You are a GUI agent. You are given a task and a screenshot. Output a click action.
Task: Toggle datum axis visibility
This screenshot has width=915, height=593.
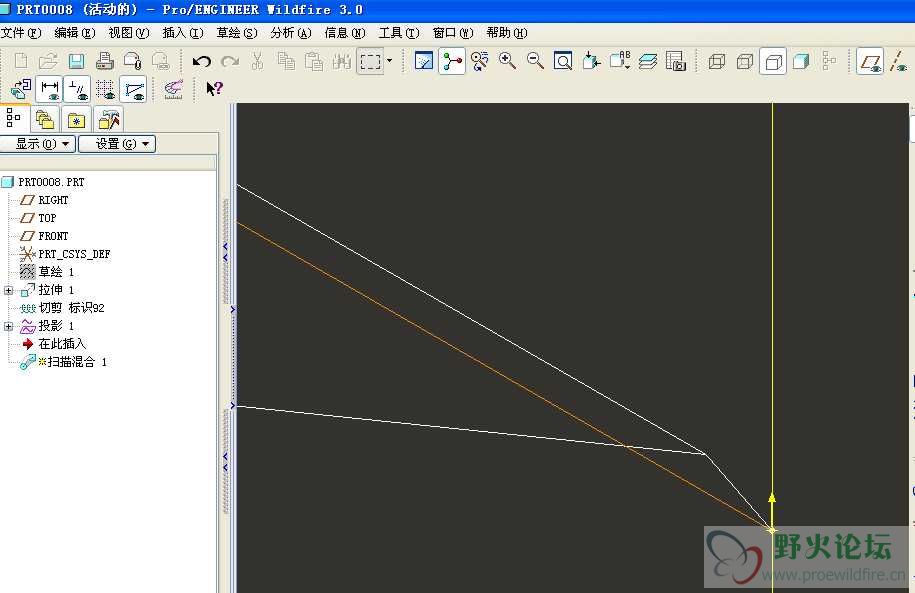[x=898, y=61]
